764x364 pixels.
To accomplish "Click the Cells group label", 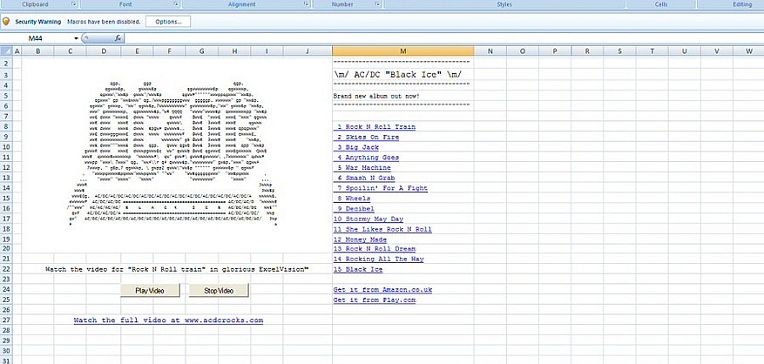I will (661, 4).
